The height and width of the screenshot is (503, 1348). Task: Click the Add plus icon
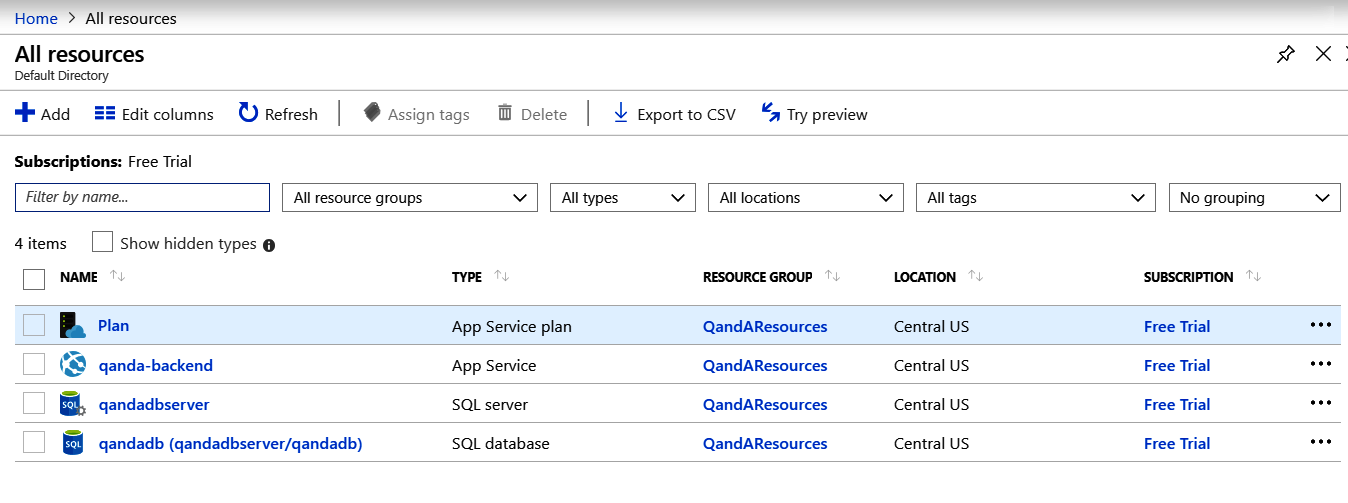click(25, 113)
